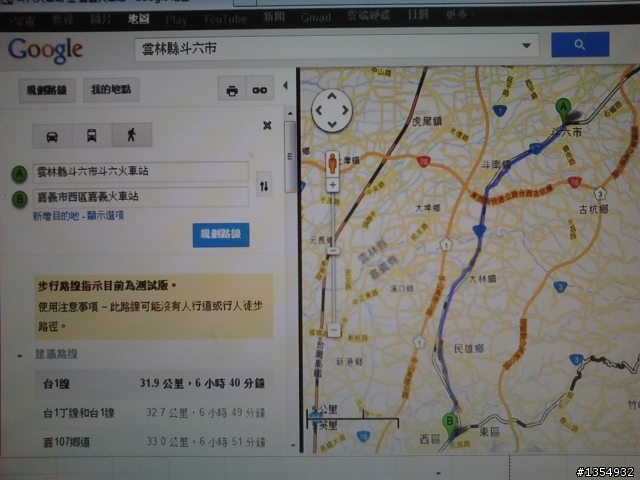Pan the map up with the arrow
Screen dimensions: 640x480
332,96
